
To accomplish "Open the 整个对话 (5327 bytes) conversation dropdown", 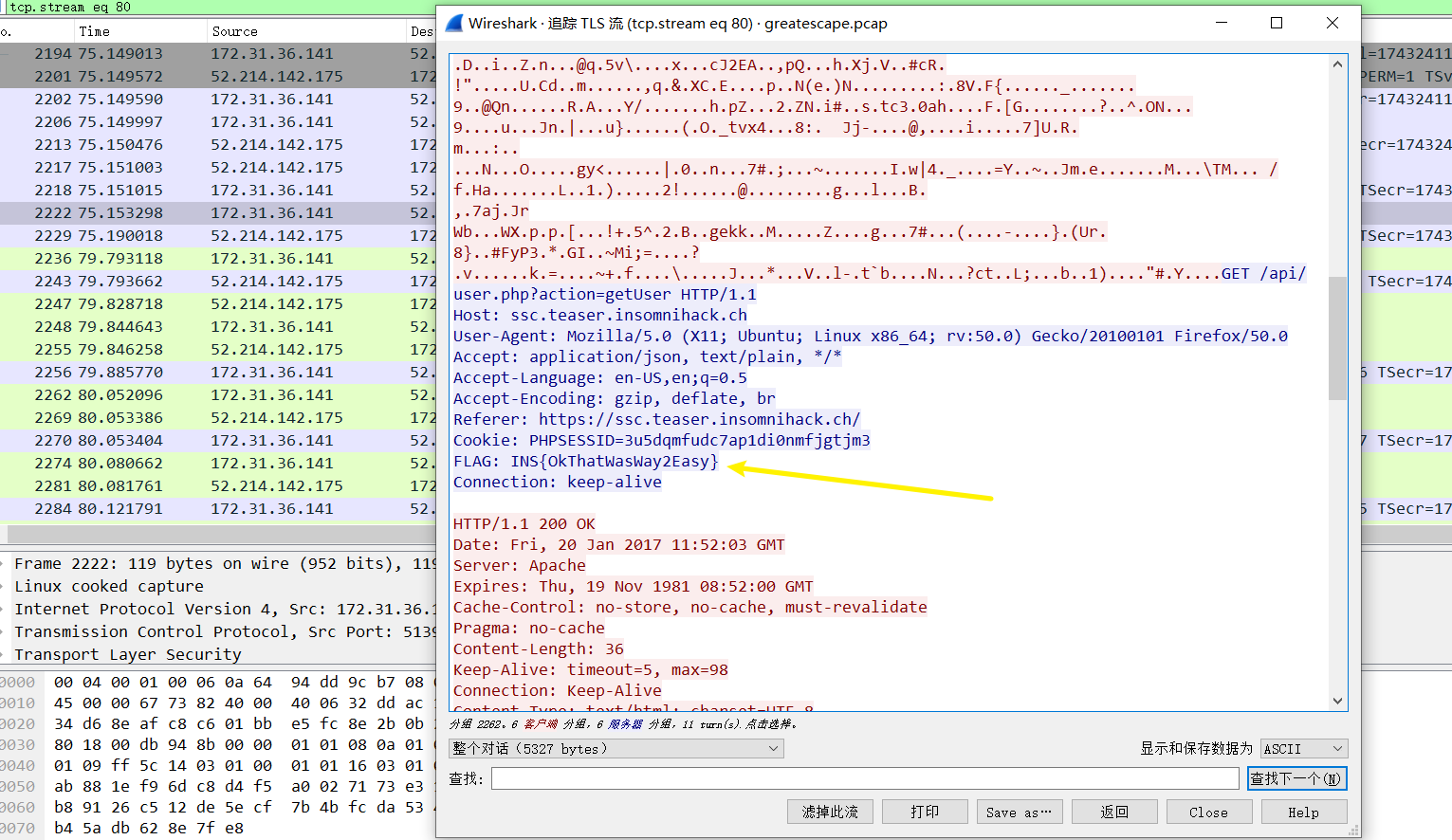I will tap(616, 749).
